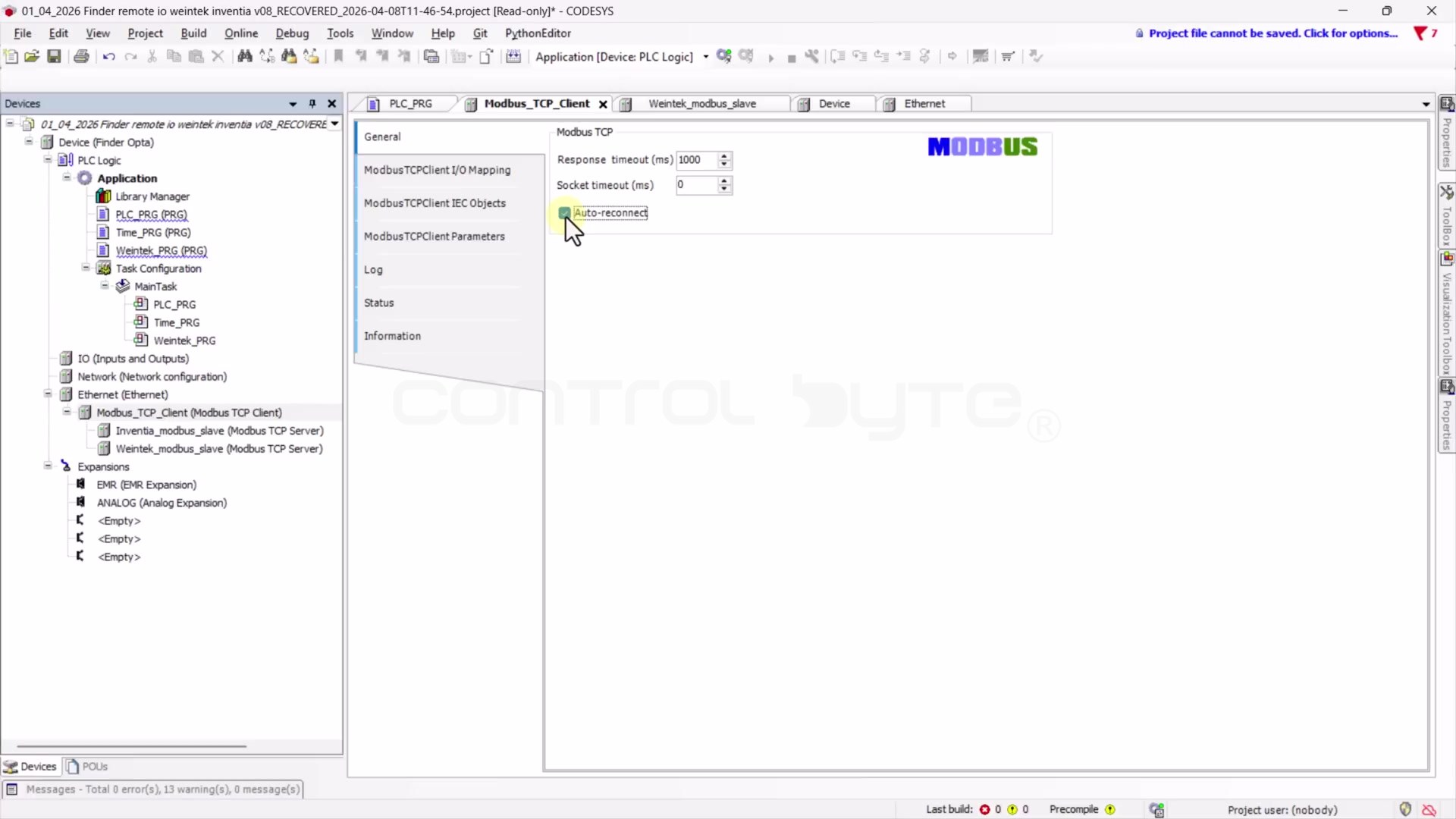Collapse the PLC Logic tree node
This screenshot has height=819, width=1456.
48,160
